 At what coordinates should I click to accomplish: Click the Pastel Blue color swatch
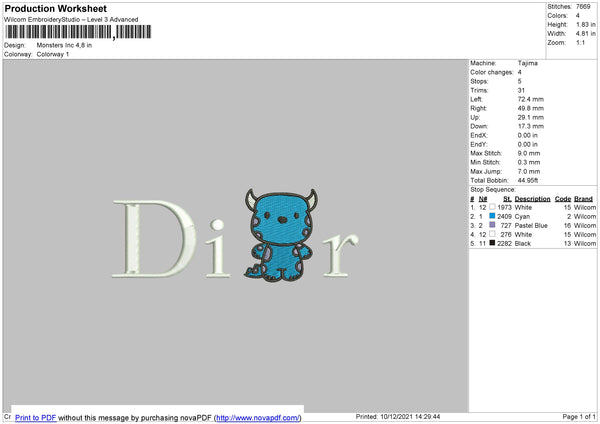point(492,225)
